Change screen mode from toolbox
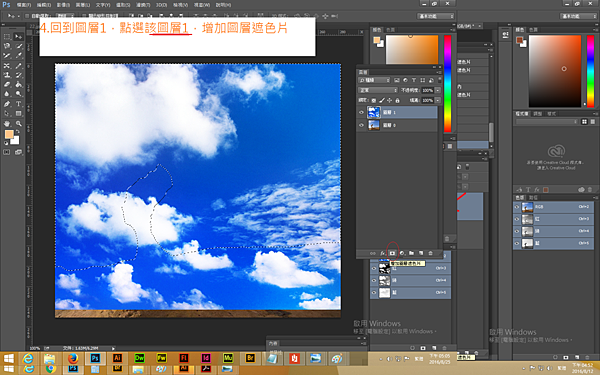The image size is (600, 375). (18, 152)
